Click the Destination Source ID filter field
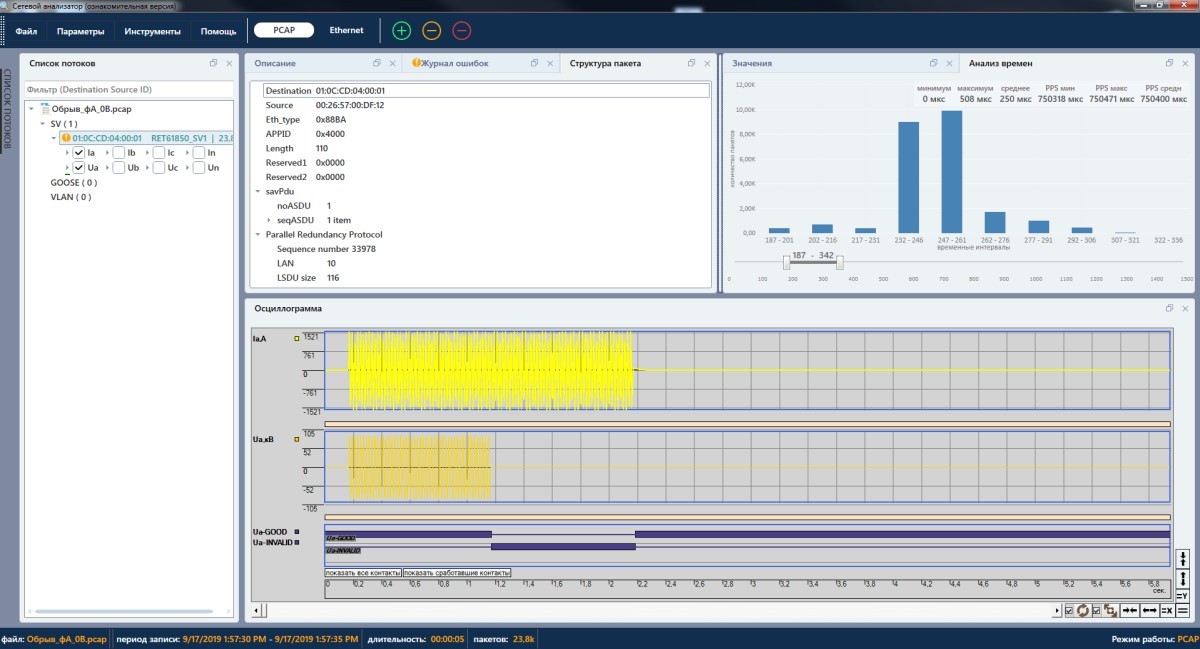The height and width of the screenshot is (649, 1200). click(128, 90)
